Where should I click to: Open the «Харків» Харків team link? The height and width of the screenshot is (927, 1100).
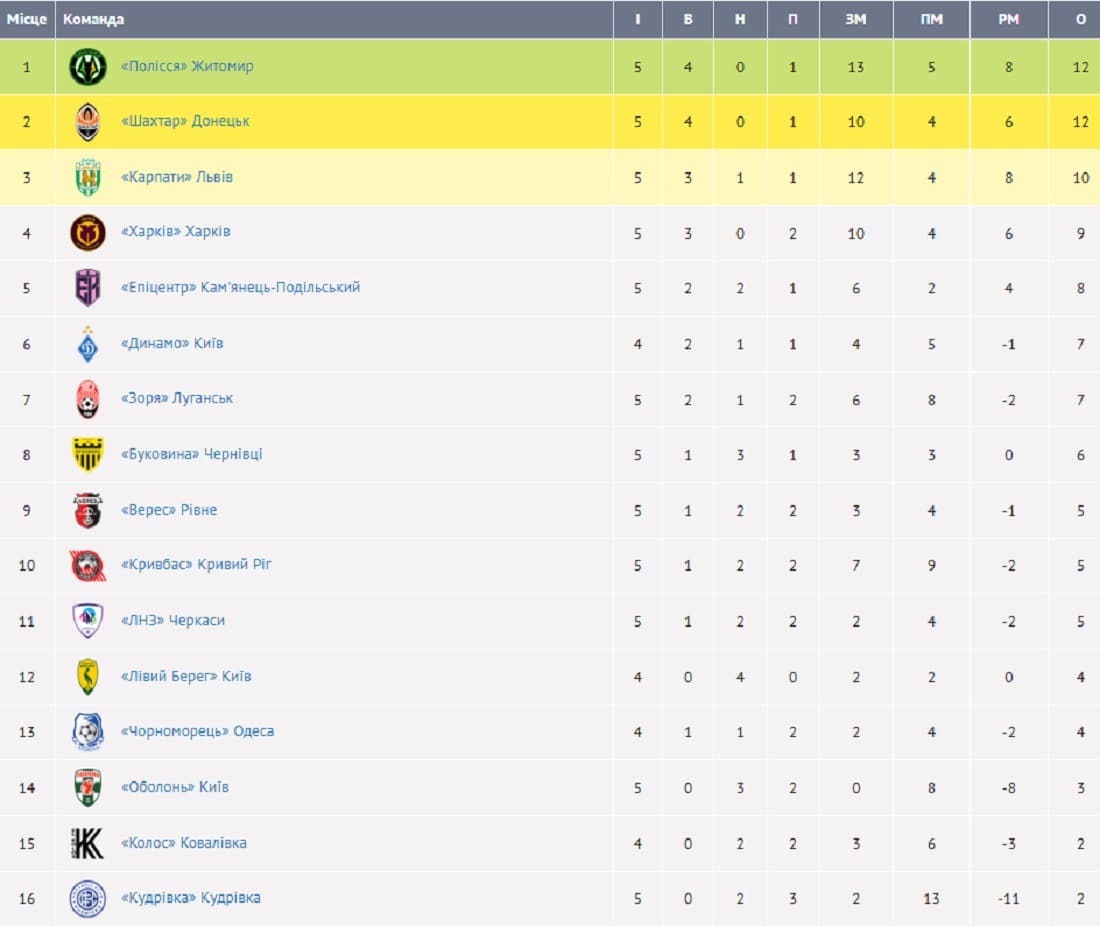pos(175,232)
